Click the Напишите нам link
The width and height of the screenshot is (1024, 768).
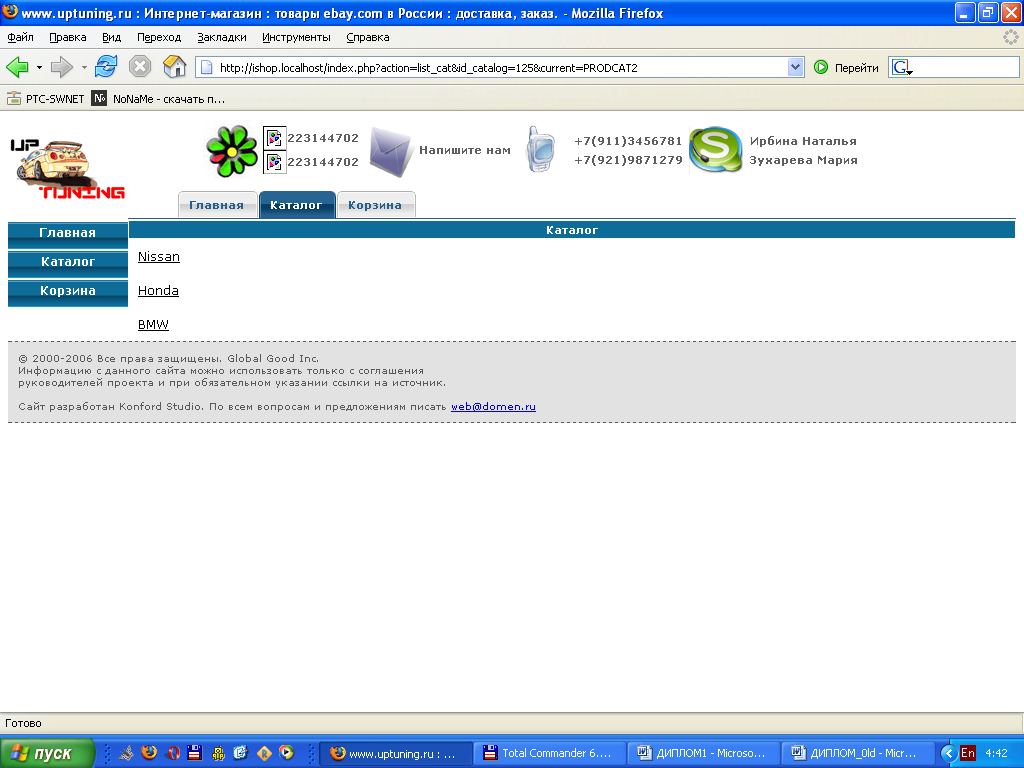(465, 150)
